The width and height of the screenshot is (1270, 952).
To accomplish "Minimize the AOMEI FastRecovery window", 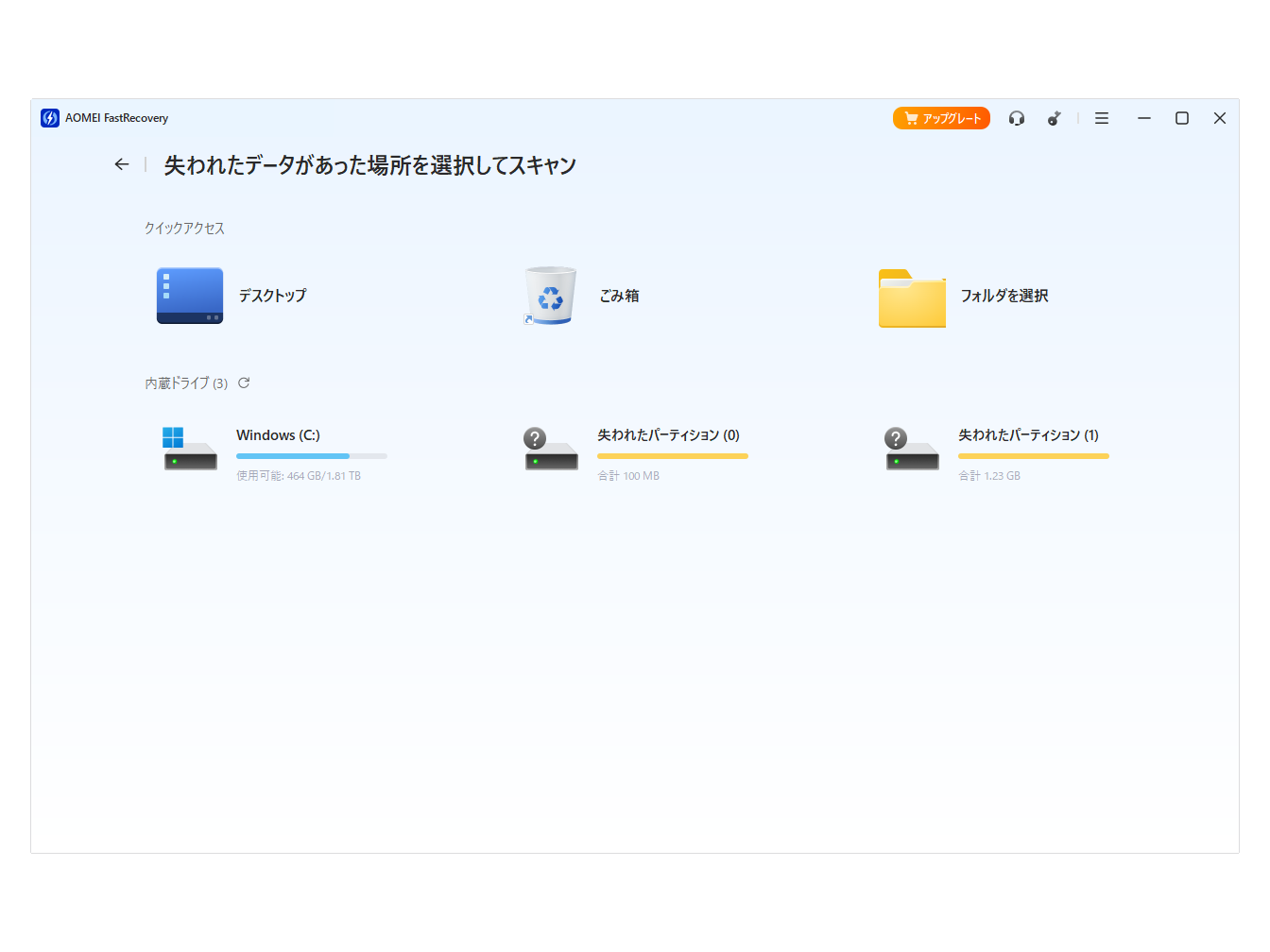I will (x=1144, y=118).
